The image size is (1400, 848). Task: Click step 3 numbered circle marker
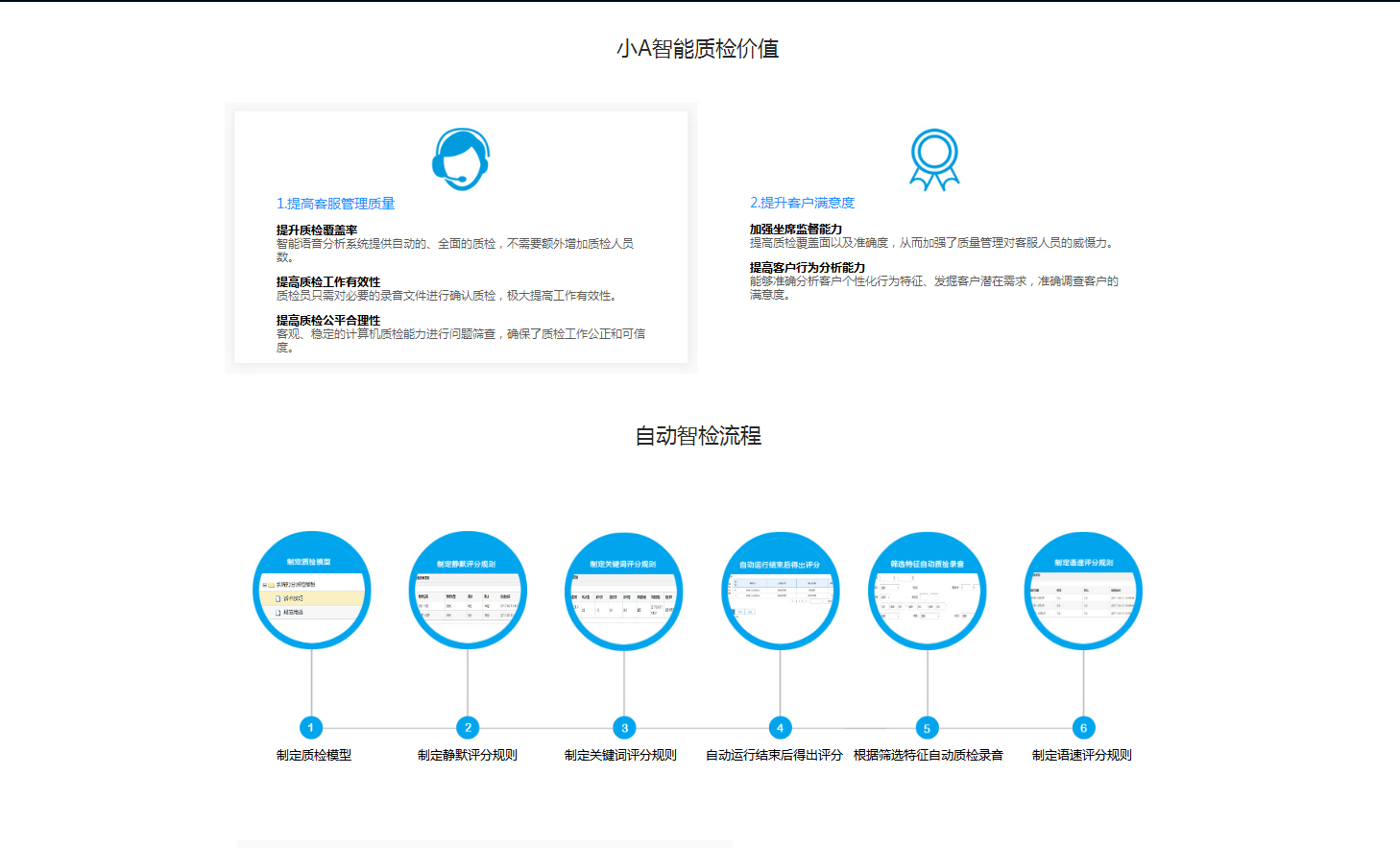point(624,728)
